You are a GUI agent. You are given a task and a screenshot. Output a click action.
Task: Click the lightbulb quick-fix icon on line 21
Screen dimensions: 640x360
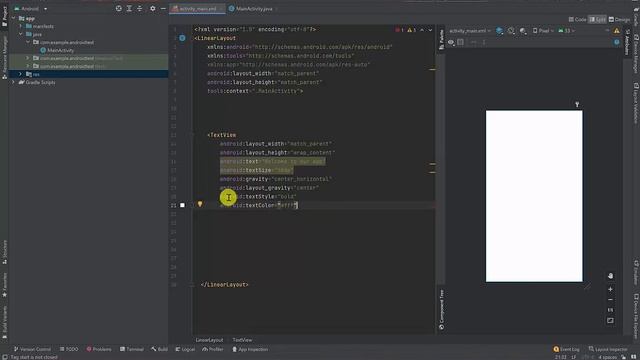(x=200, y=204)
